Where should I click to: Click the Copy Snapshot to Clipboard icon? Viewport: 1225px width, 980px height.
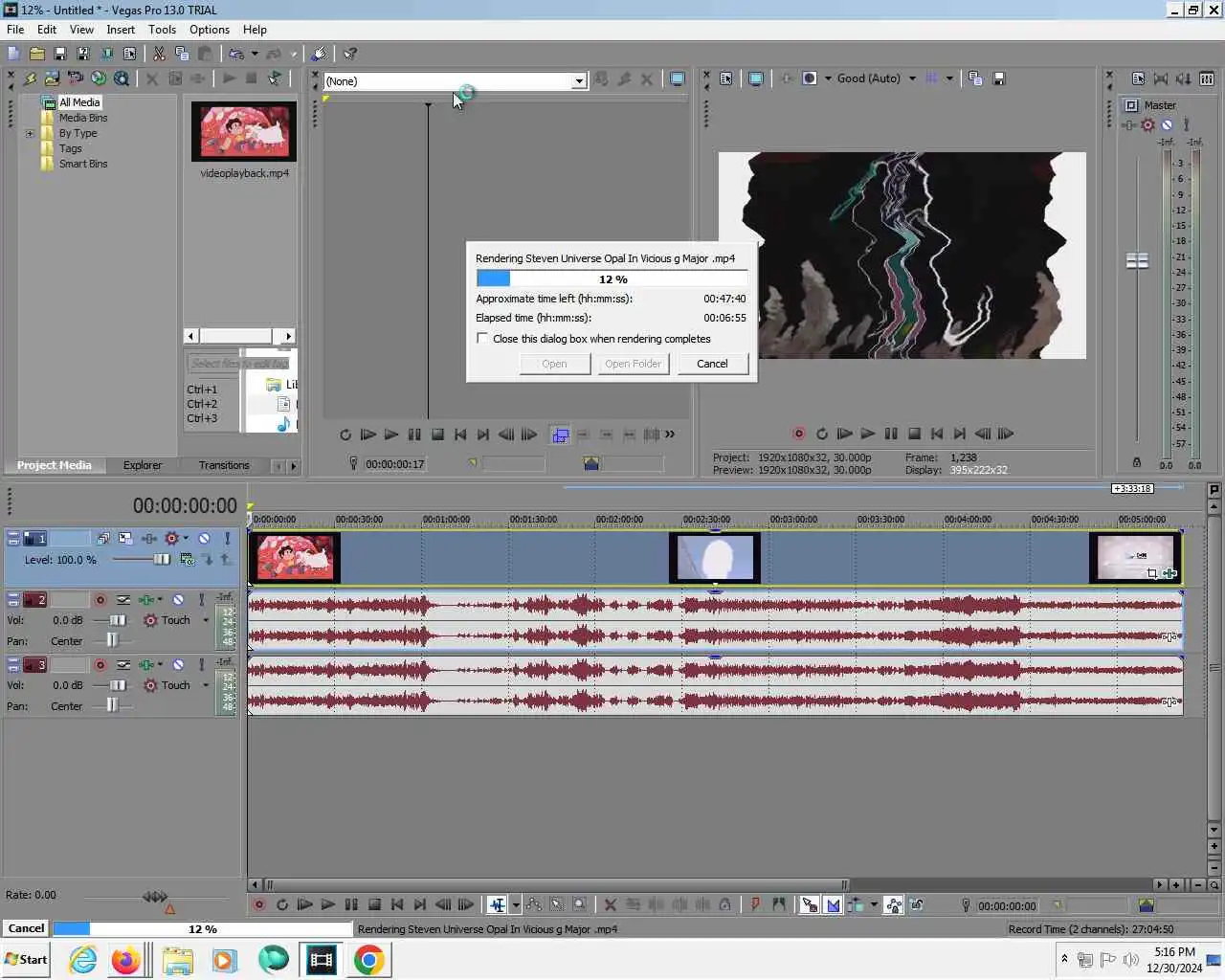click(975, 78)
